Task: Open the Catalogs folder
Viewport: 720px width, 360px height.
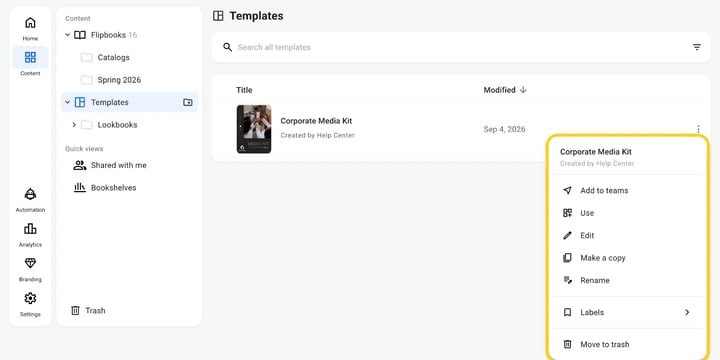Action: (113, 57)
